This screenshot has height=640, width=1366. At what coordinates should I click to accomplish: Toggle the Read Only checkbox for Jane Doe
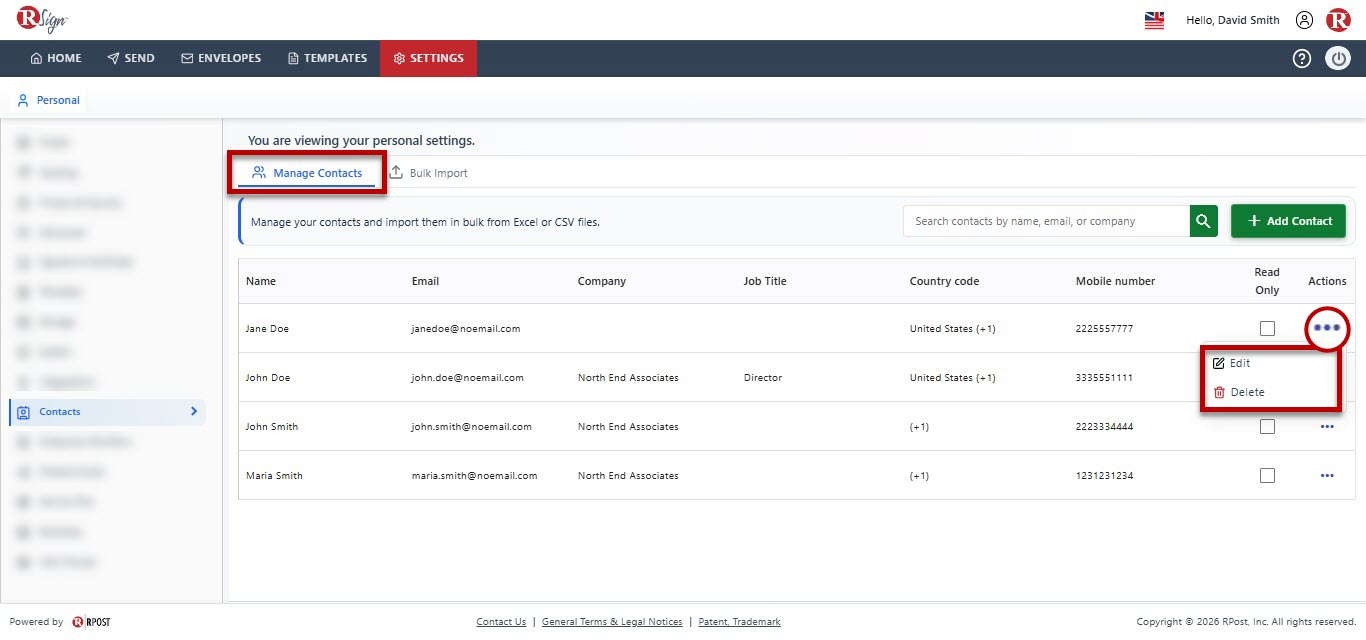point(1267,328)
